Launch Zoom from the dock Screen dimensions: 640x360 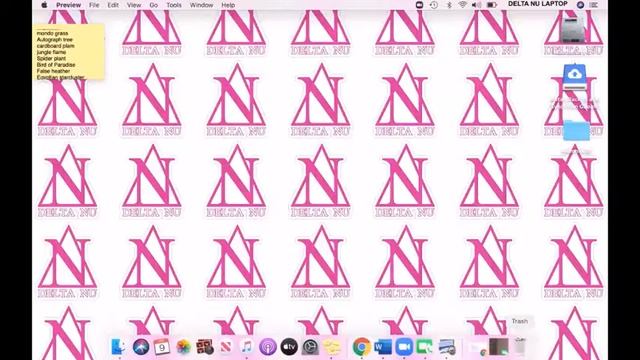click(x=404, y=347)
